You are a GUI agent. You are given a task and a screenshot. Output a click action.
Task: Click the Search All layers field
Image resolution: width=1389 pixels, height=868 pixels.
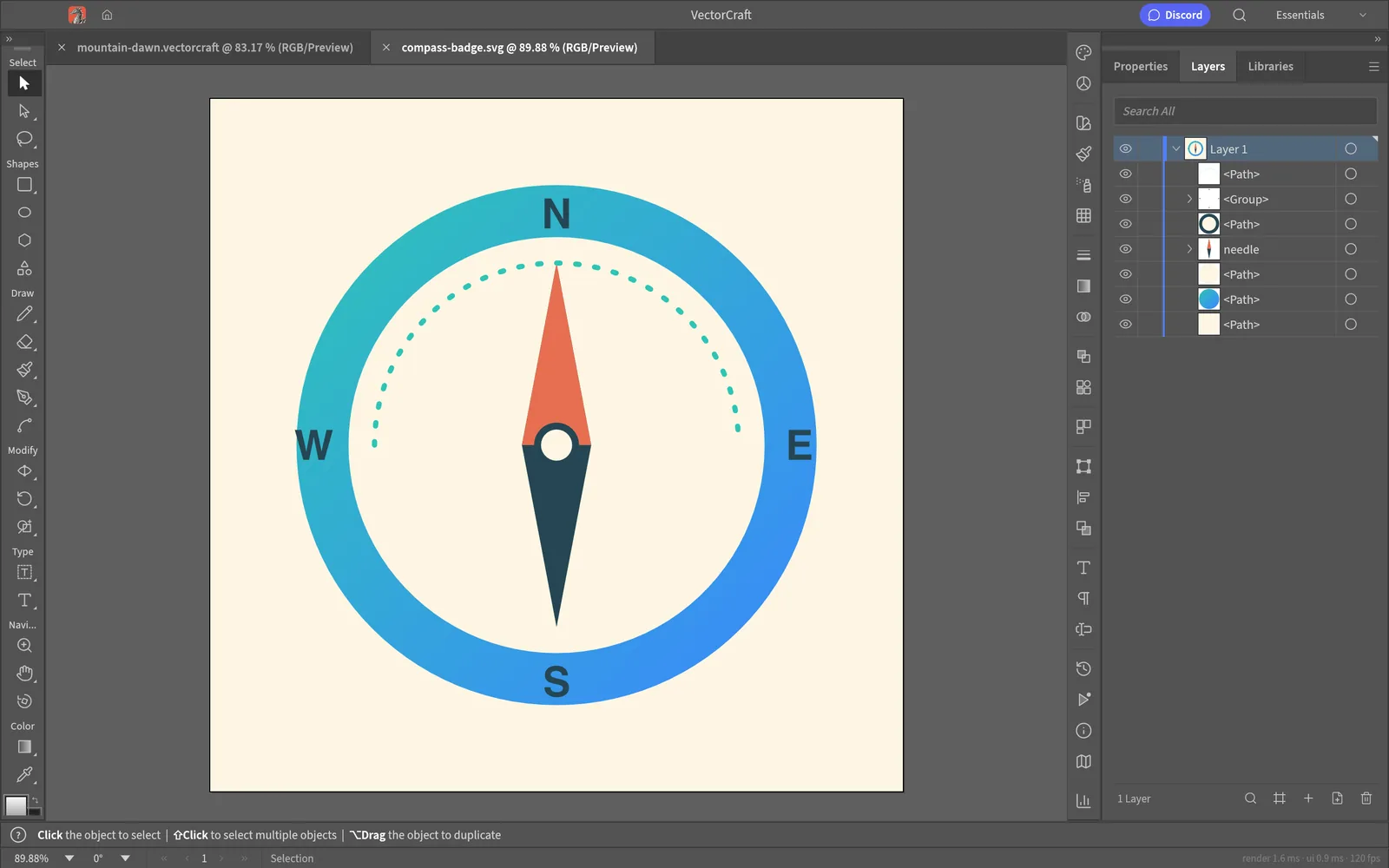tap(1245, 111)
